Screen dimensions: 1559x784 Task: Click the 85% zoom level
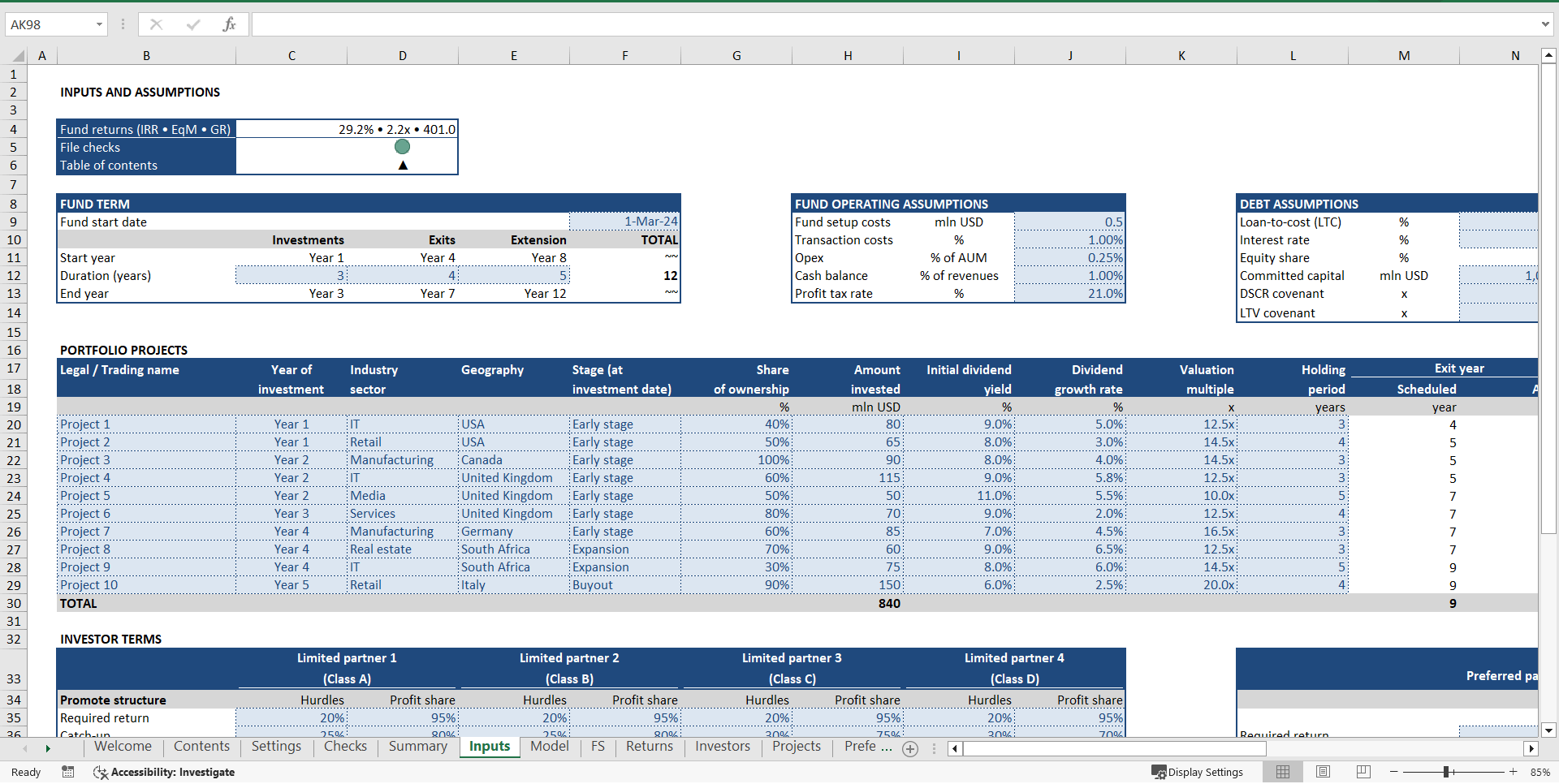coord(1540,772)
